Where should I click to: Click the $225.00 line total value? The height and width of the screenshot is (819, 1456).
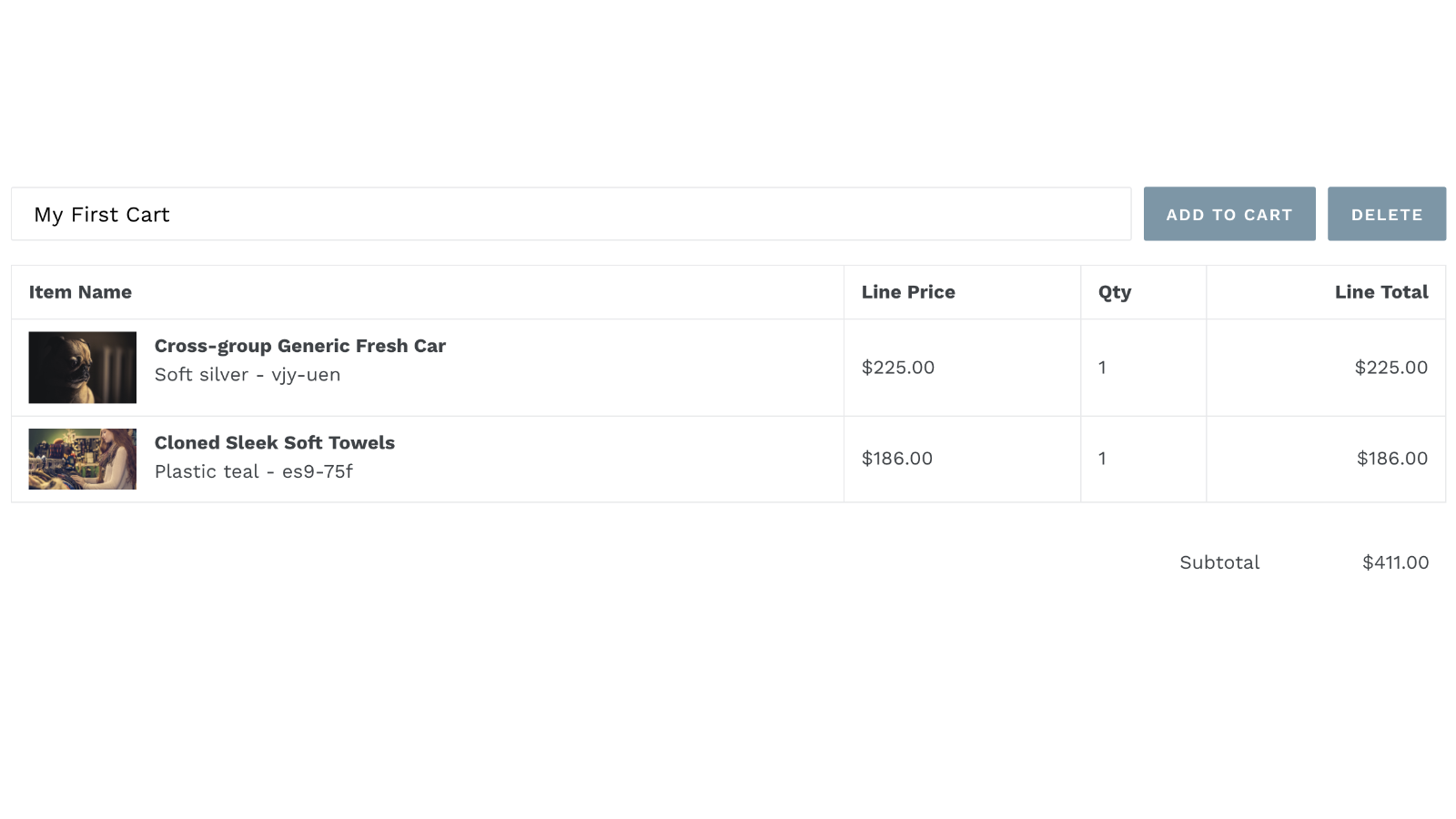[x=1390, y=368]
